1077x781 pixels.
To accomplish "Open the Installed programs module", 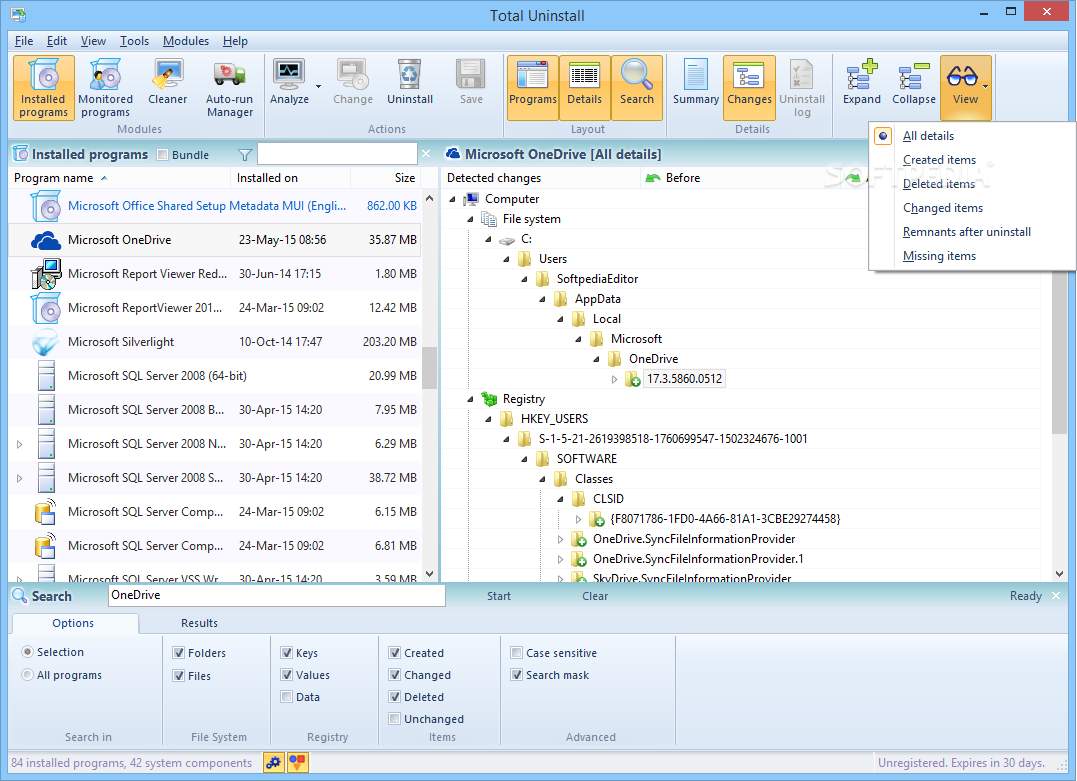I will pyautogui.click(x=43, y=88).
